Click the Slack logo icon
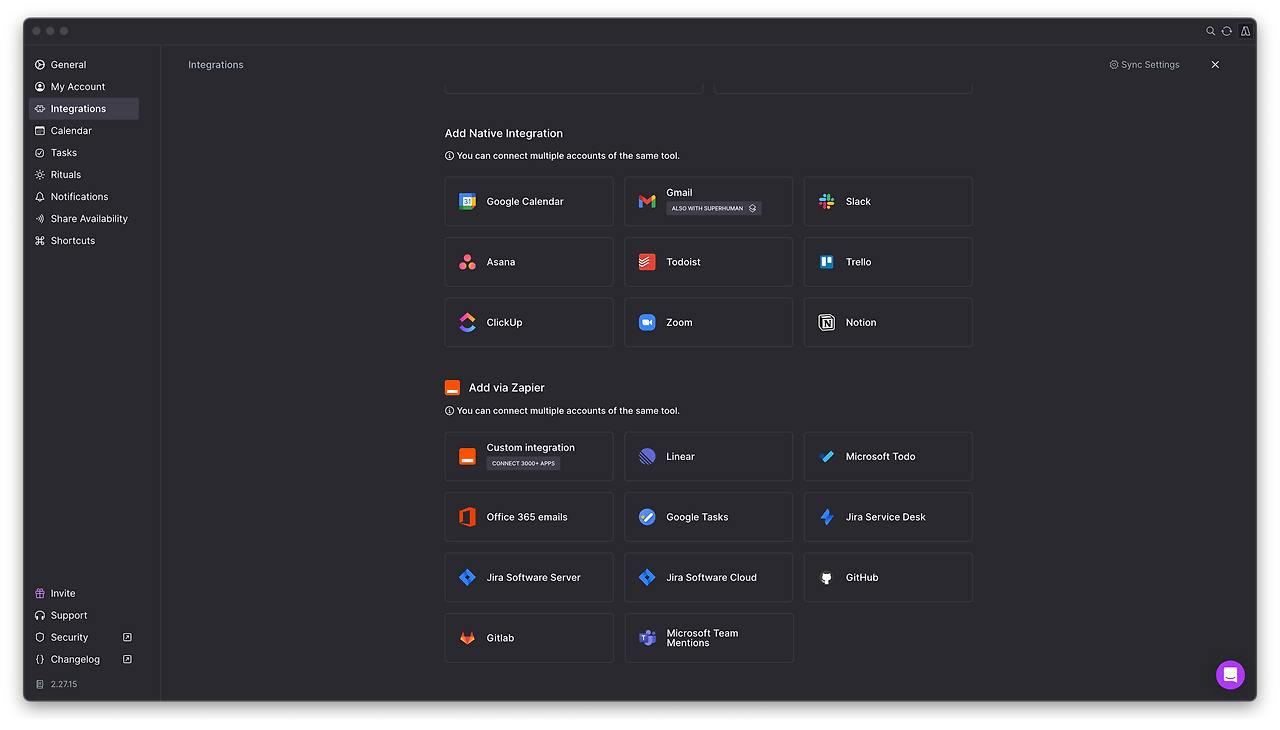The width and height of the screenshot is (1280, 730). point(827,202)
